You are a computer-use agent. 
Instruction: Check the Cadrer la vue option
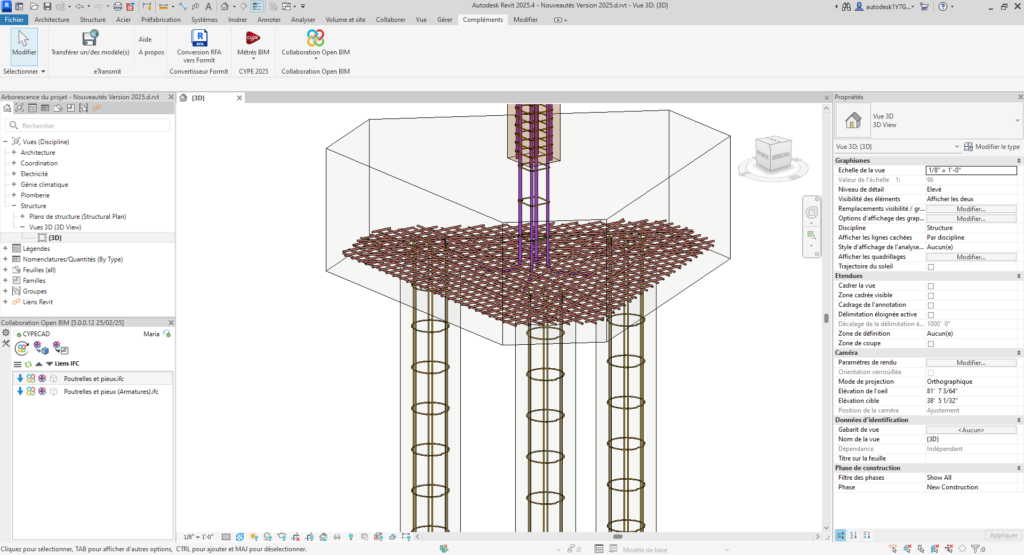pyautogui.click(x=931, y=285)
